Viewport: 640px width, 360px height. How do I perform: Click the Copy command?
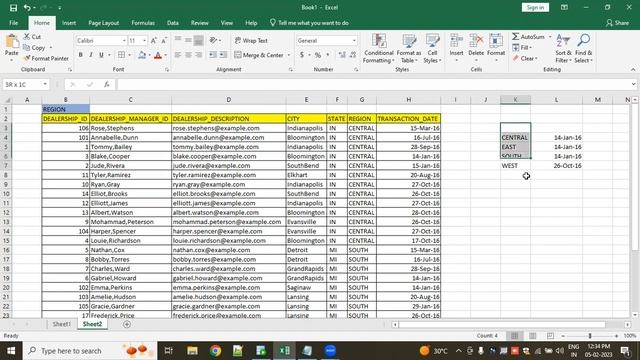pos(34,48)
